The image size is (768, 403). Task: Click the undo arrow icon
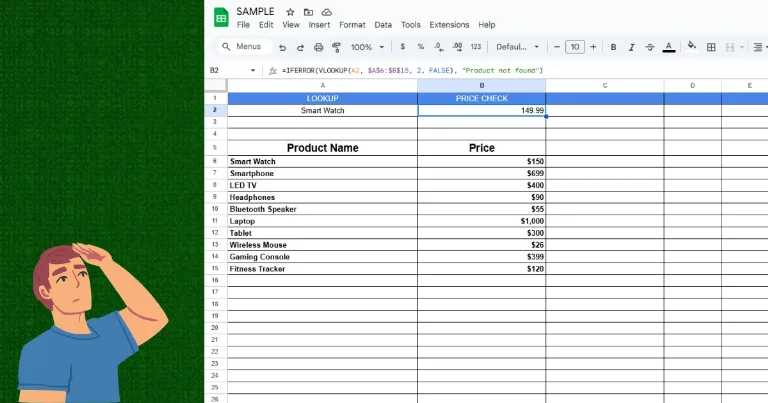[283, 47]
